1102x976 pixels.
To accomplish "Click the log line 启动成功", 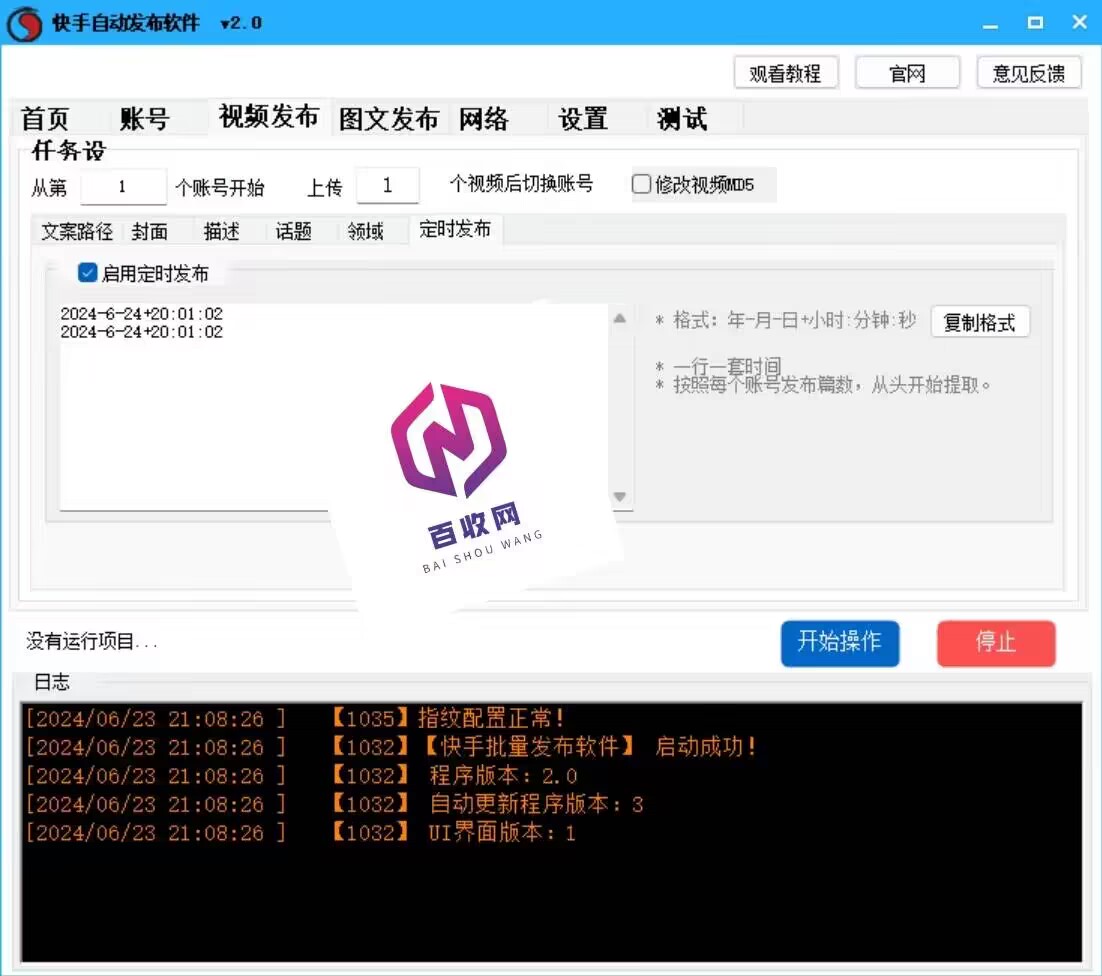I will (x=391, y=746).
